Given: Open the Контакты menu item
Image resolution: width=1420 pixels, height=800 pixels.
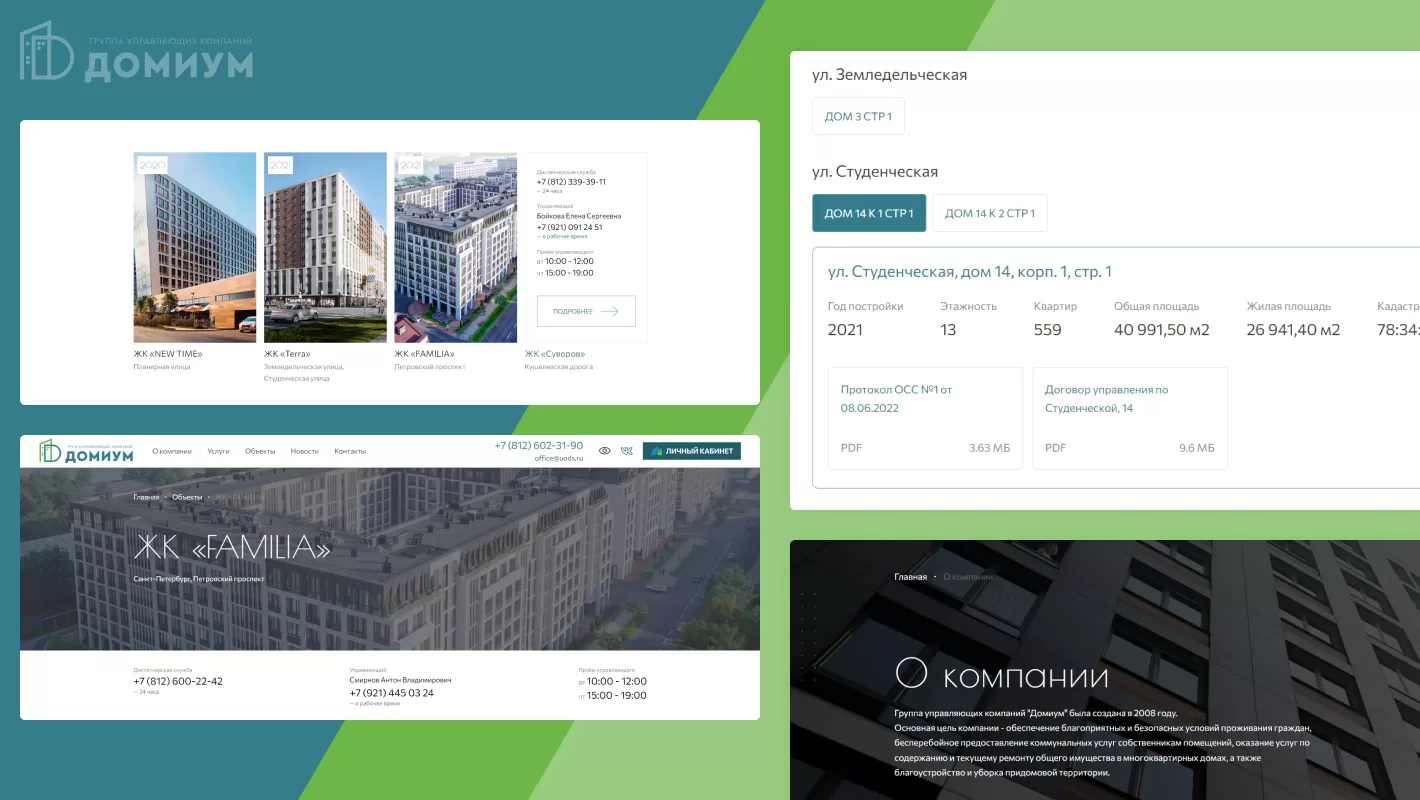Looking at the screenshot, I should (350, 452).
